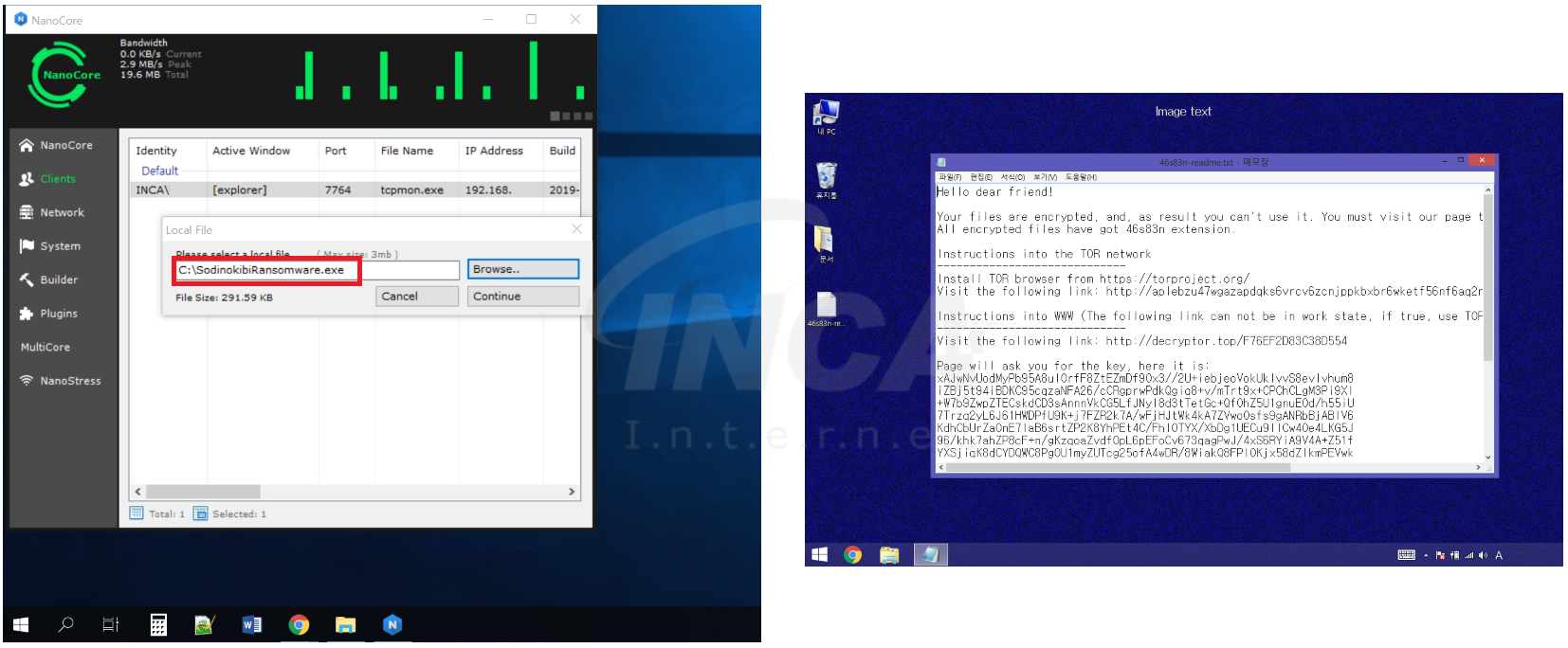The width and height of the screenshot is (1568, 648).
Task: Click the Total: 1 status entry
Action: pyautogui.click(x=156, y=513)
